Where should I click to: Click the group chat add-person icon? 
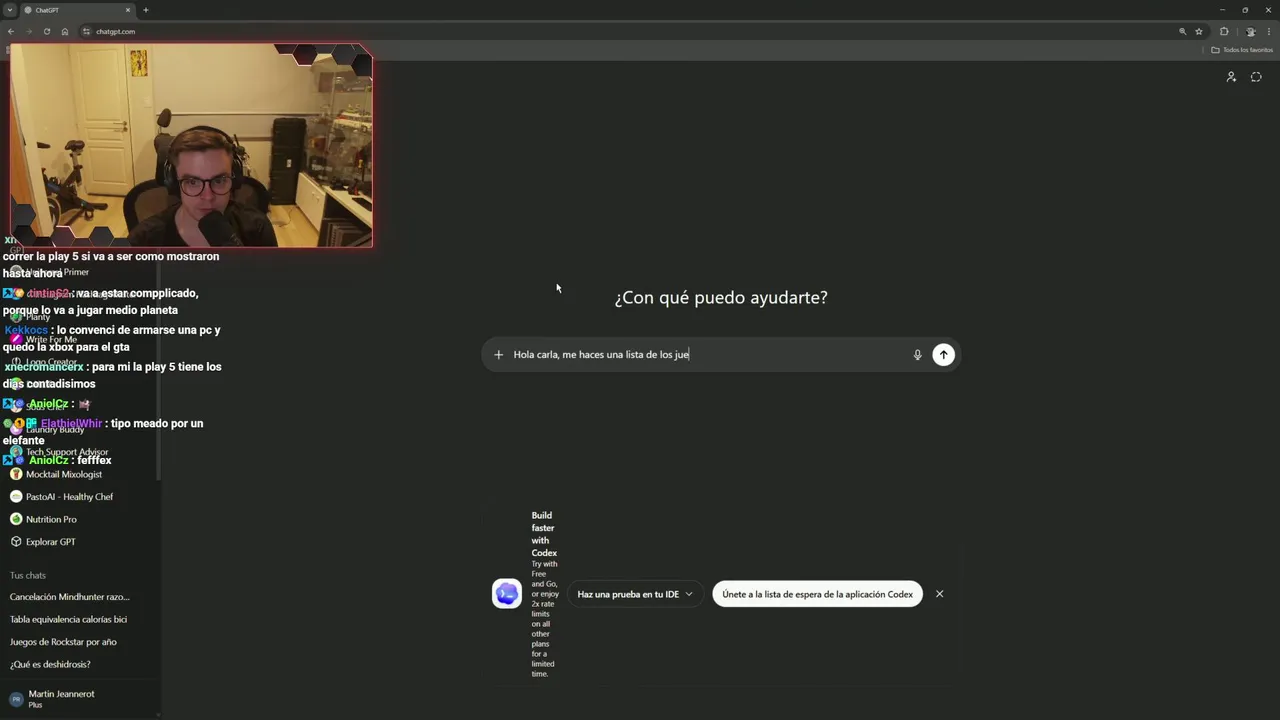1231,77
